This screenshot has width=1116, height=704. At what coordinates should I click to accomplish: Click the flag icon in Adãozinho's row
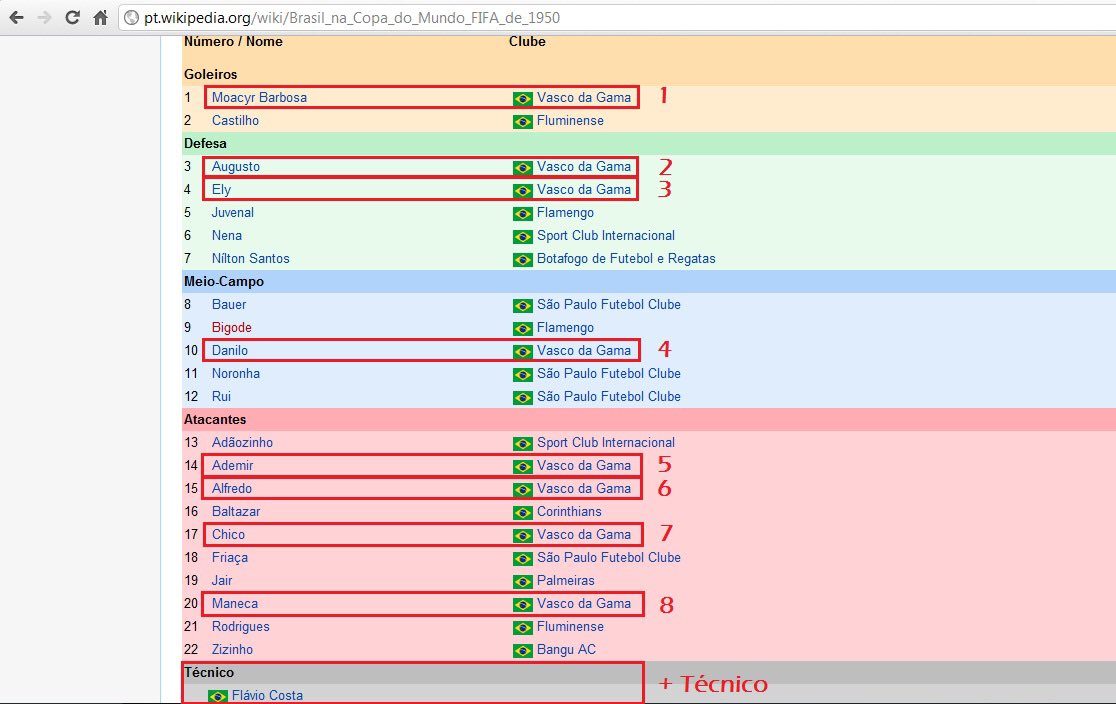coord(522,443)
